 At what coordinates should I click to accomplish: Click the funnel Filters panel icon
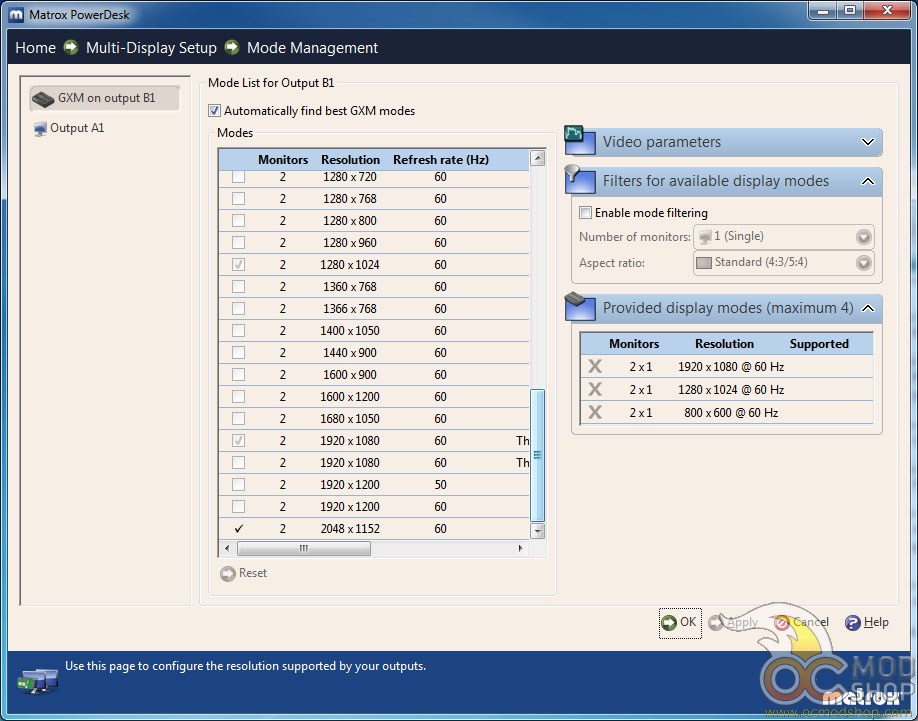[x=580, y=180]
